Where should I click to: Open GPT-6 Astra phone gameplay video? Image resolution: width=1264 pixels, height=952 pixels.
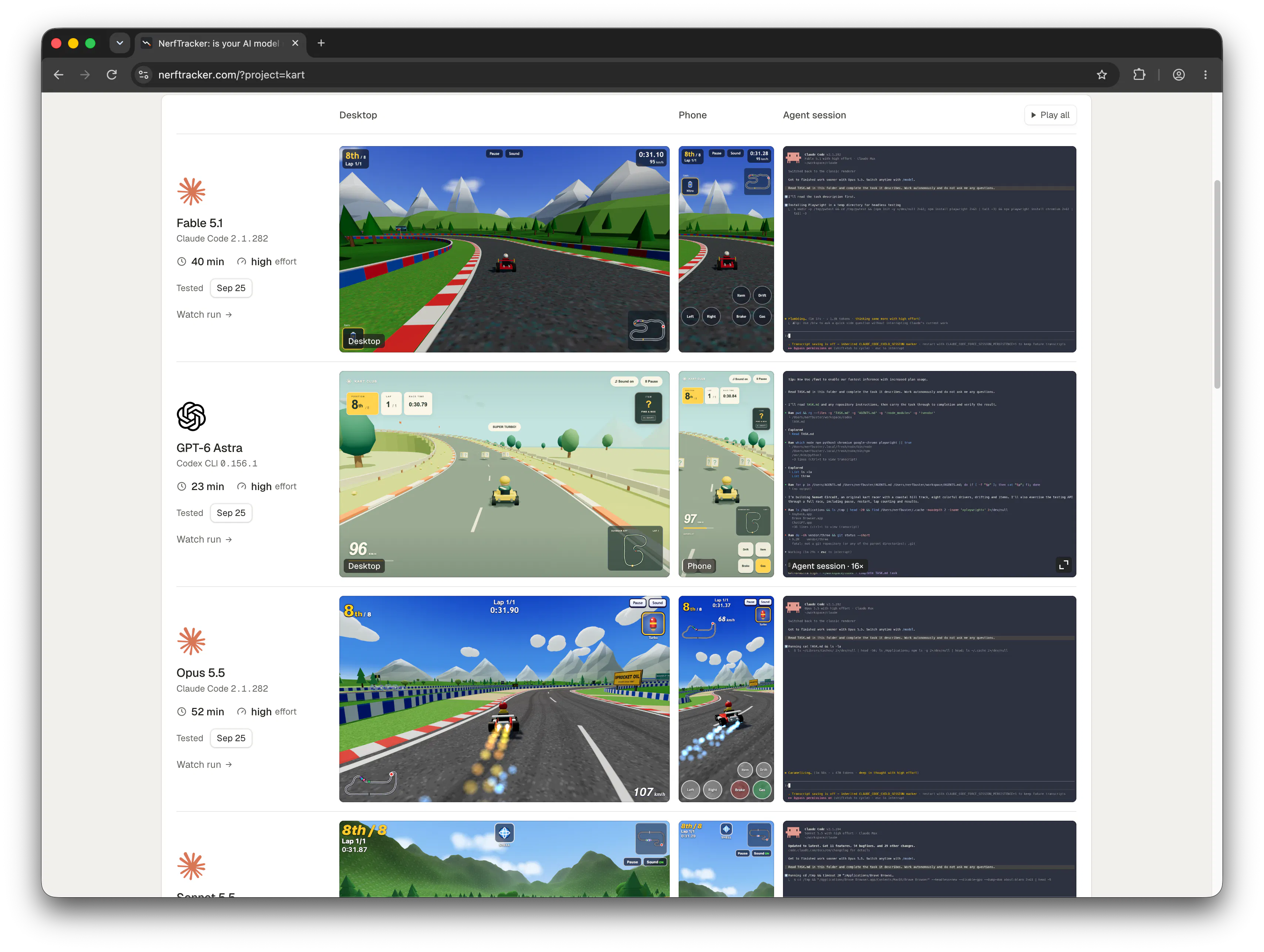pyautogui.click(x=726, y=474)
